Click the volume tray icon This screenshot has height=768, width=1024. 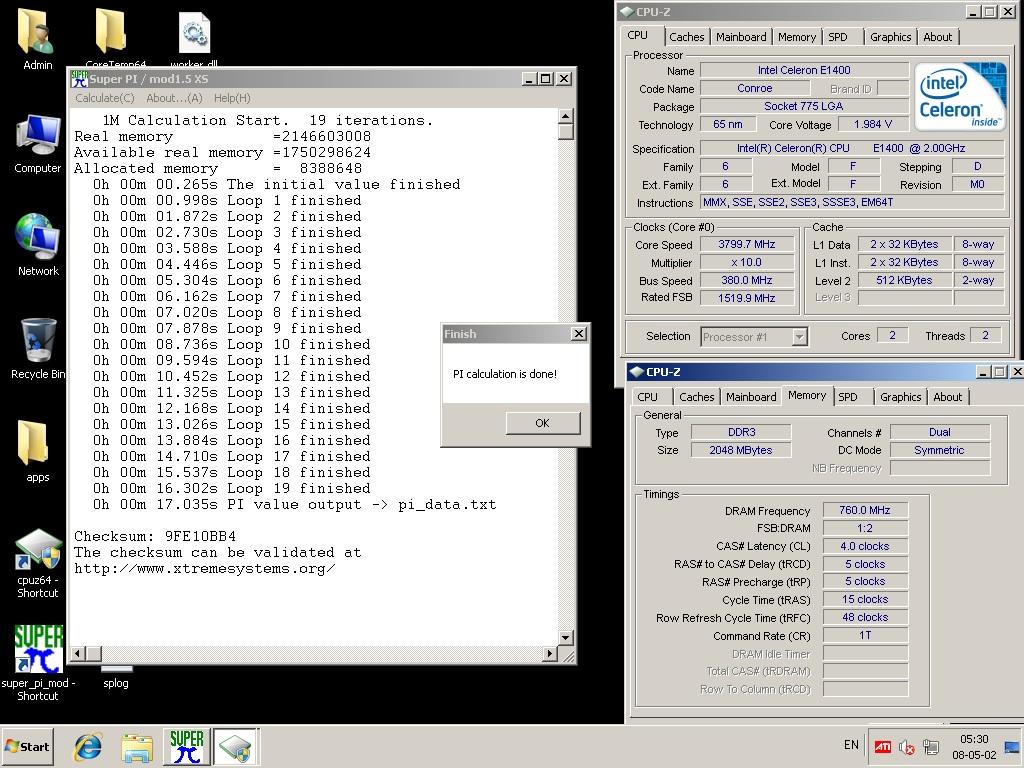pyautogui.click(x=907, y=747)
